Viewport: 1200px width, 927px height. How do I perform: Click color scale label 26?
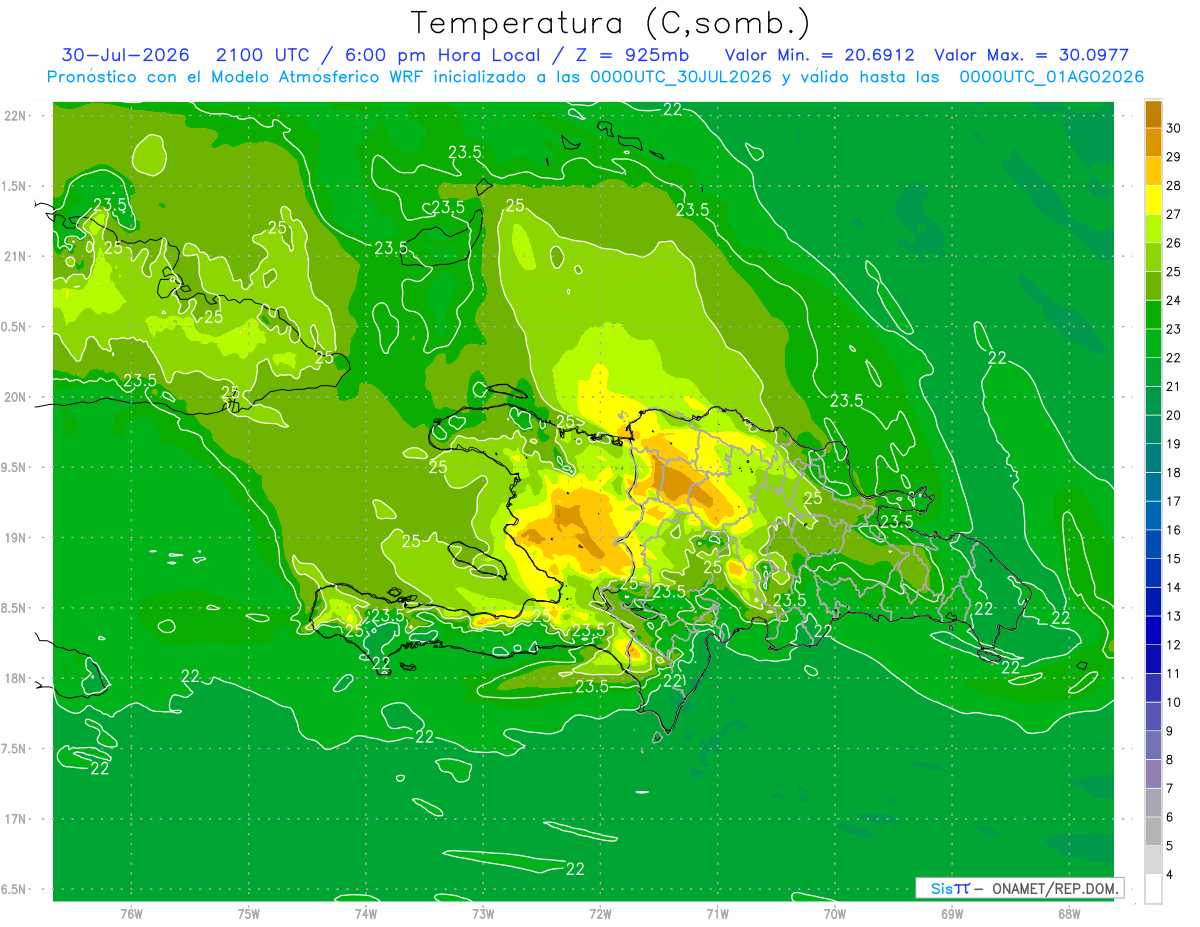coord(1174,243)
